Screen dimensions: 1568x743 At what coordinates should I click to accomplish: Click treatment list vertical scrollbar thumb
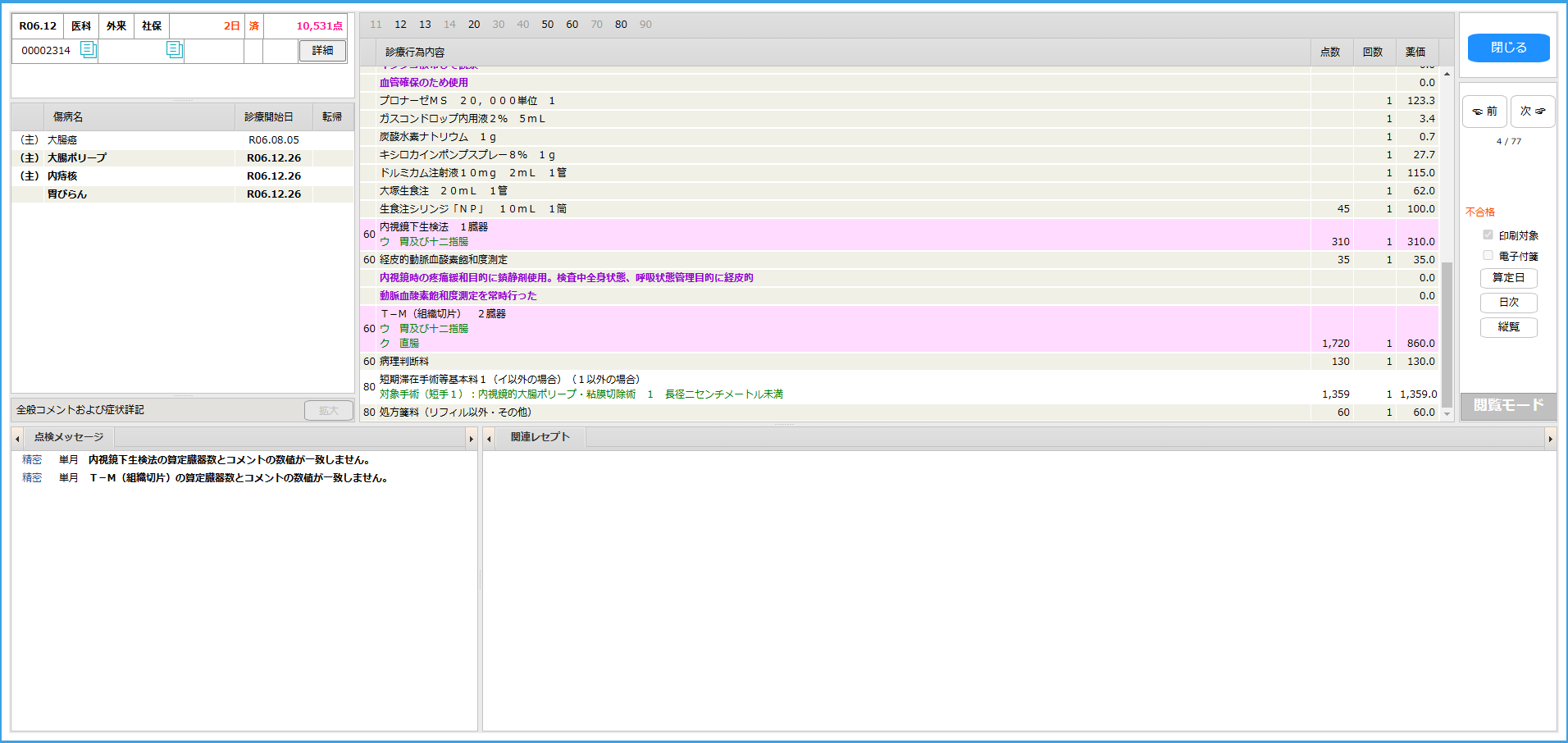(x=1447, y=335)
